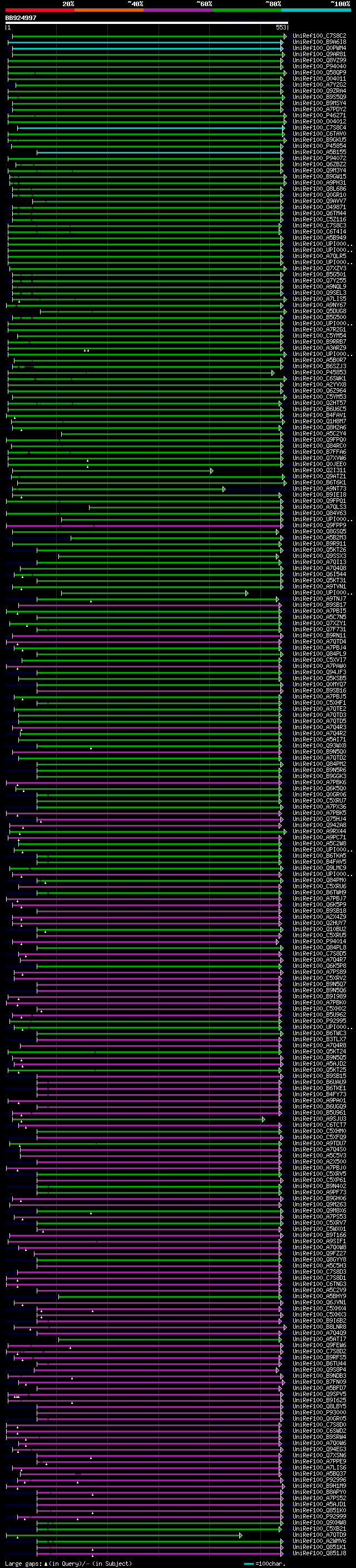Select label UniRef100_Q75HJ4
This screenshot has height=1568, width=356.
point(319,819)
